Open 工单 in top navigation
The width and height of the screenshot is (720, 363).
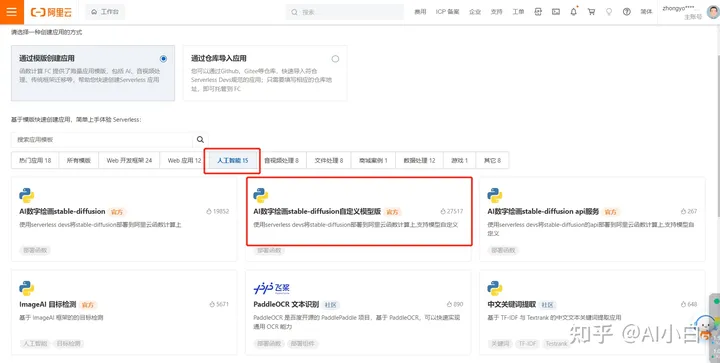click(518, 12)
